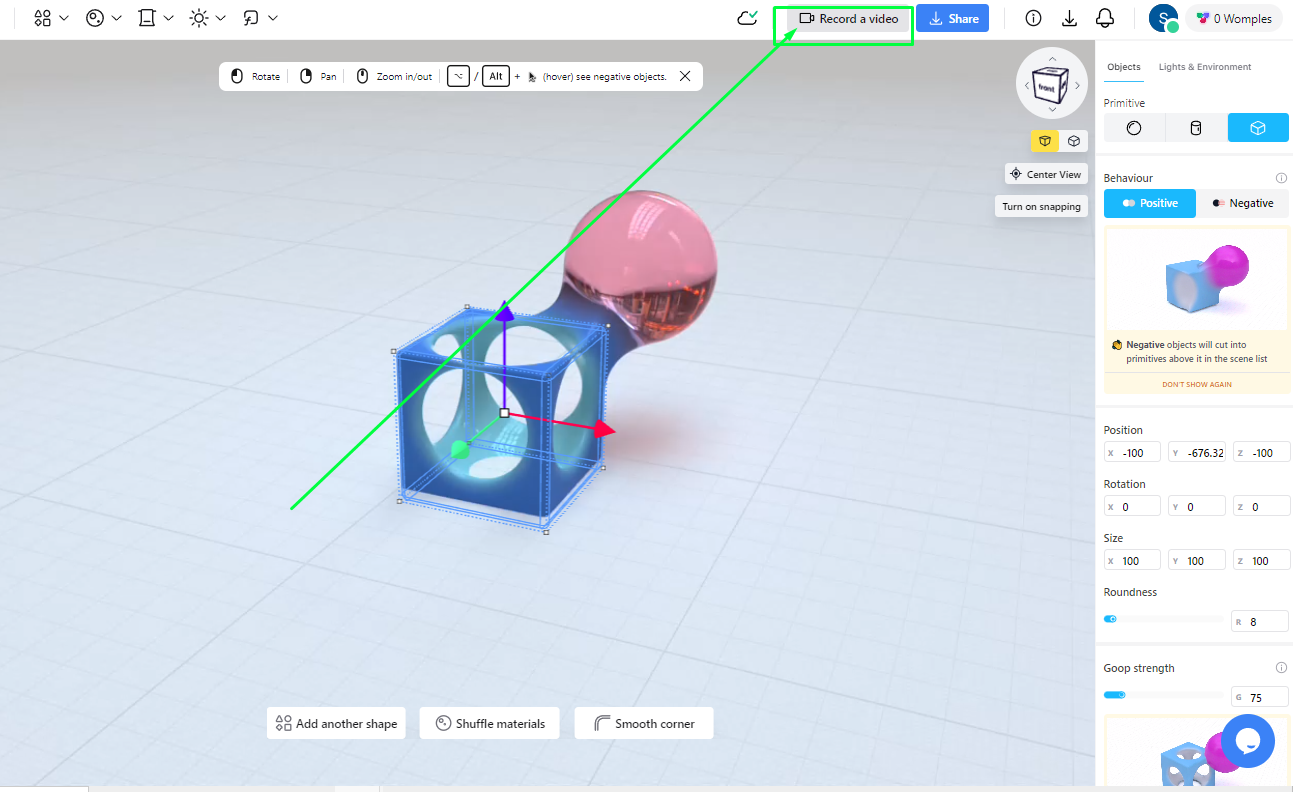Click the Size Y field
Screen dimensions: 1293x792
pos(1197,560)
